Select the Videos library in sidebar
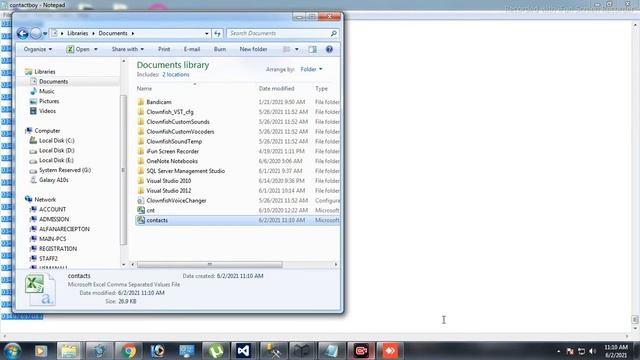The width and height of the screenshot is (640, 360). point(47,111)
